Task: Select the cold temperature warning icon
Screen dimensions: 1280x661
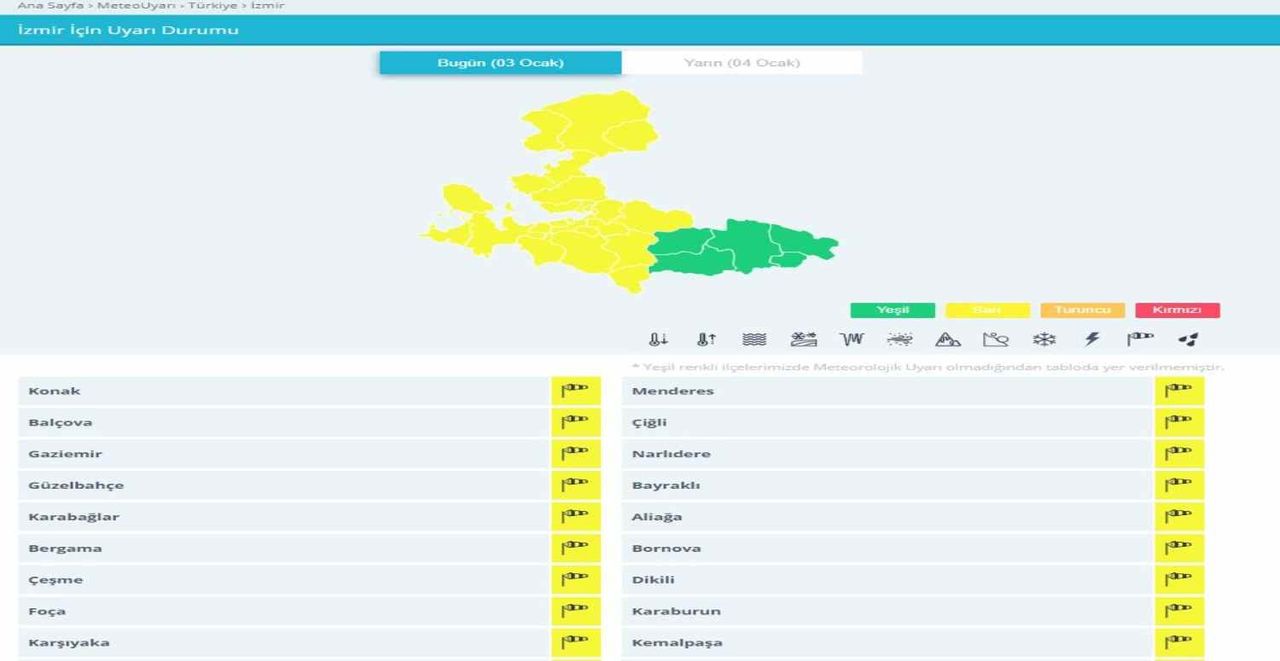Action: point(657,340)
